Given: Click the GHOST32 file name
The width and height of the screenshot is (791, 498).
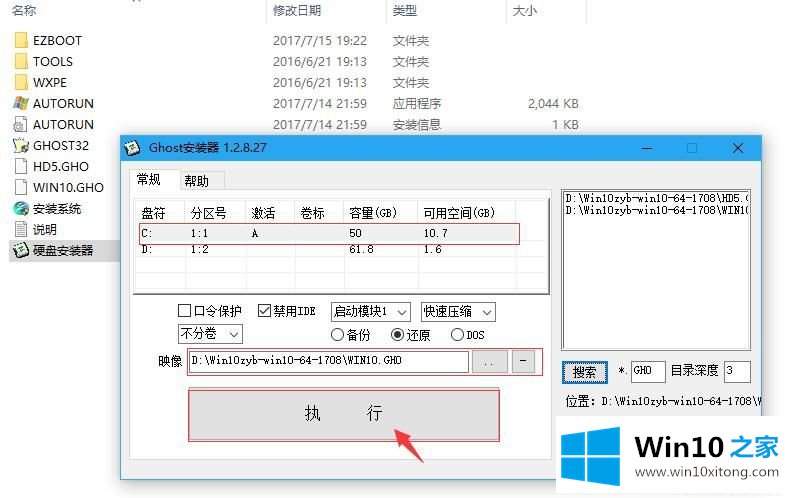Looking at the screenshot, I should 61,145.
